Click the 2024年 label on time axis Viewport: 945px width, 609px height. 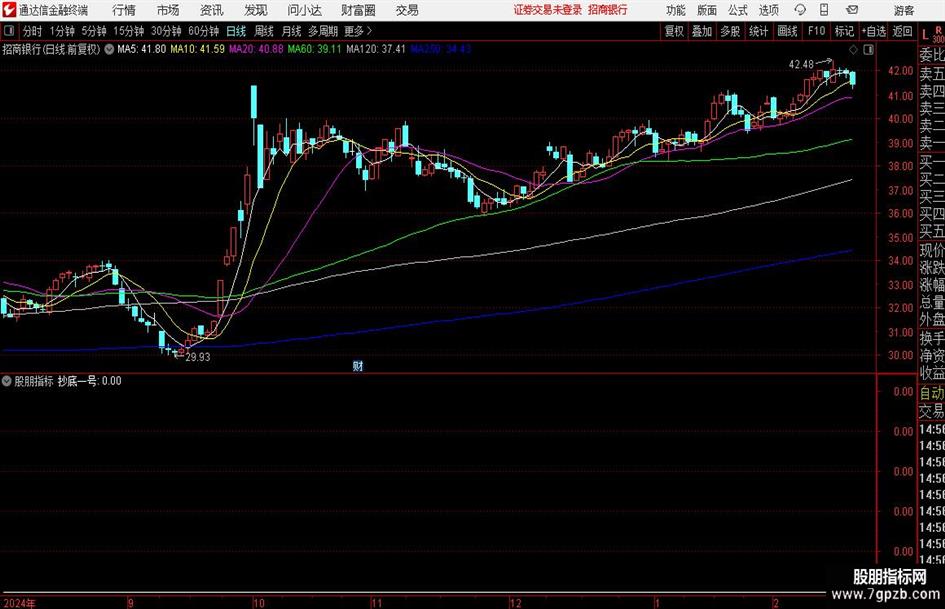pyautogui.click(x=19, y=603)
